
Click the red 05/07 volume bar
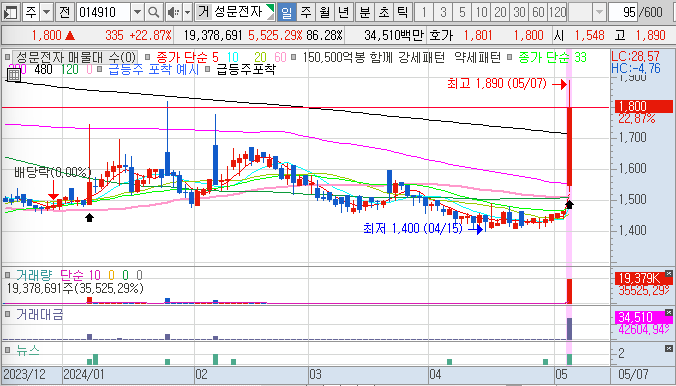tap(570, 292)
